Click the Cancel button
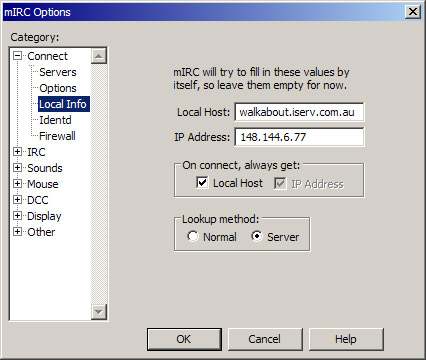 coord(265,339)
